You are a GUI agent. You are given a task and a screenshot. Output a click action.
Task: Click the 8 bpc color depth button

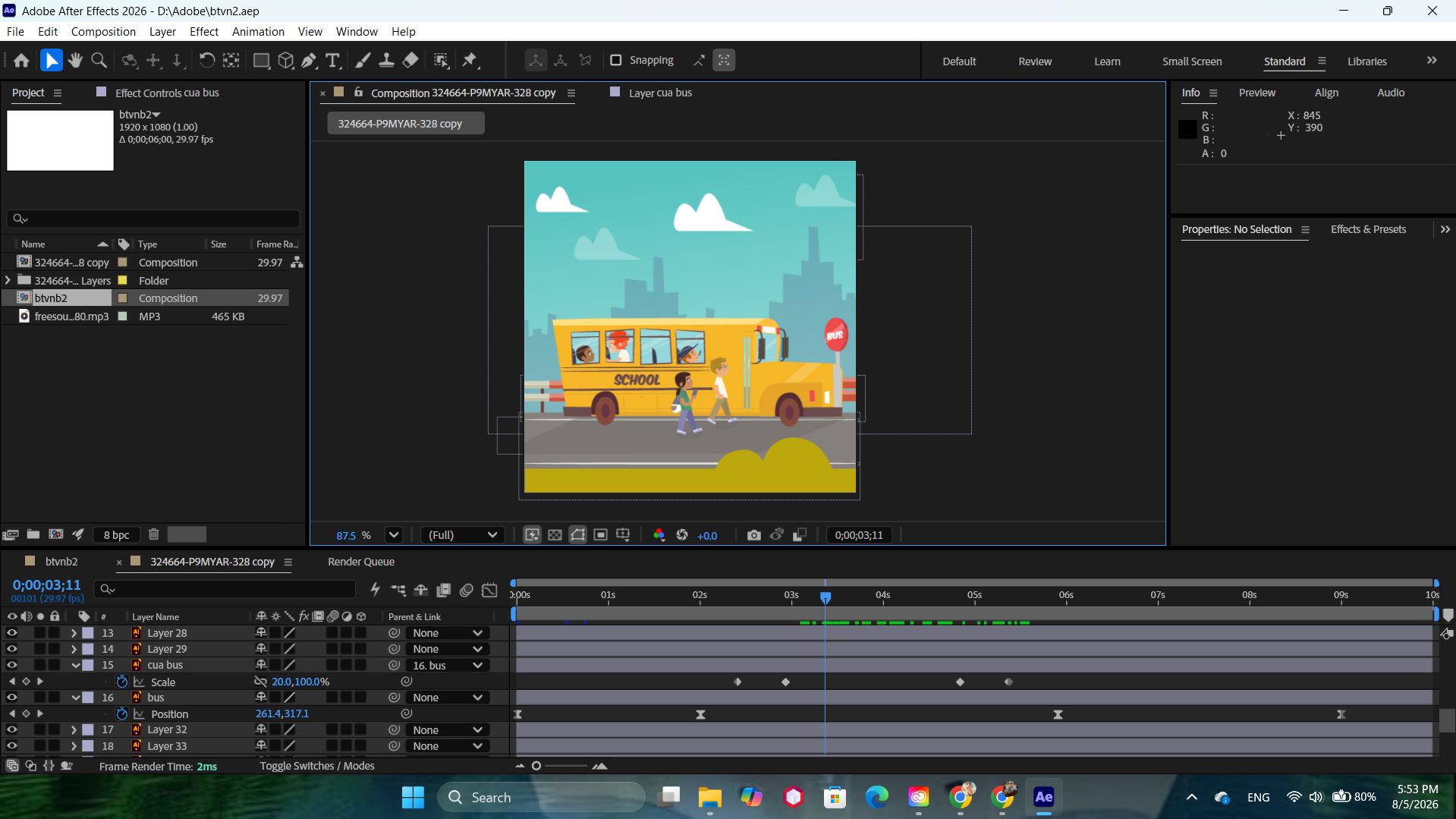click(x=116, y=534)
